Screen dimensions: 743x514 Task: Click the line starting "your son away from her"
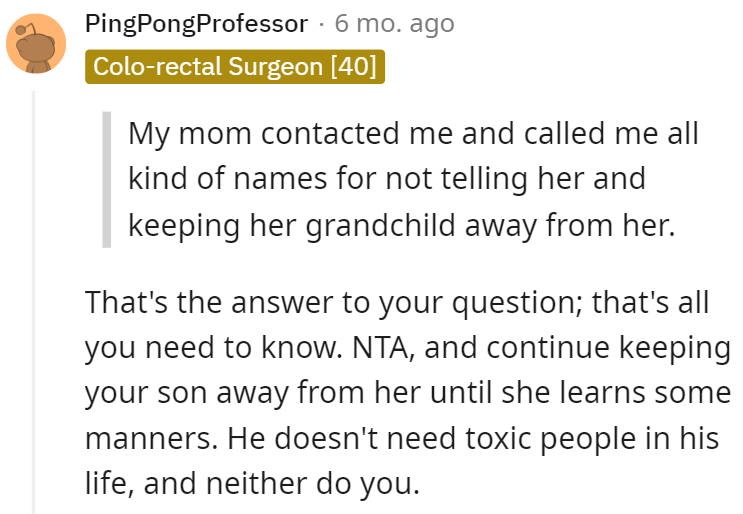point(407,393)
